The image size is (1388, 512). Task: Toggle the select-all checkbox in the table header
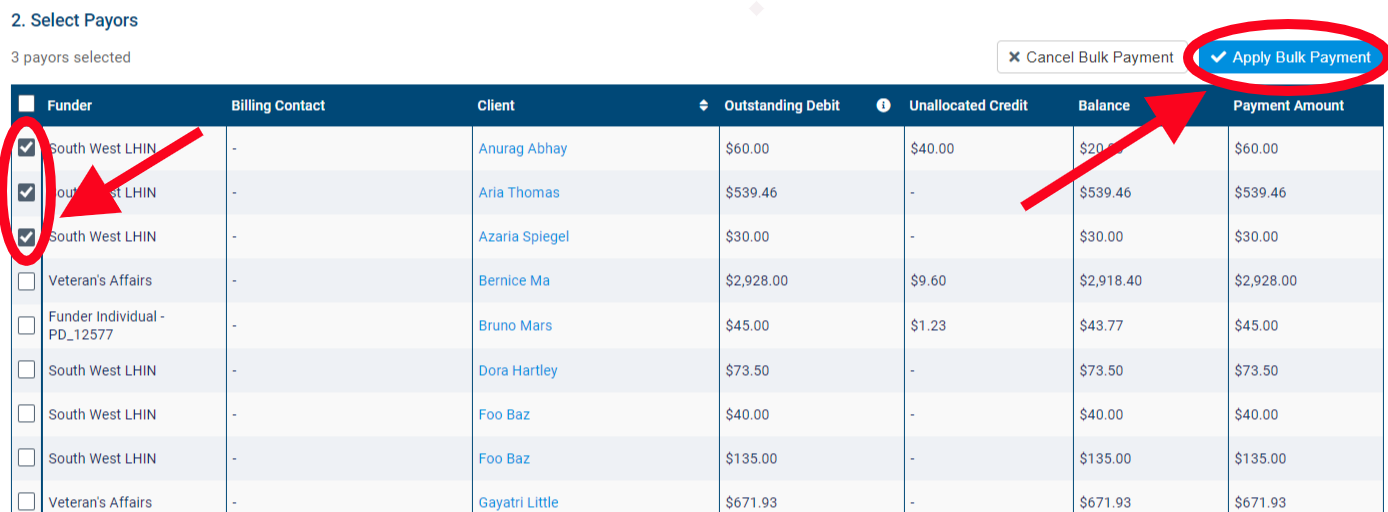(x=26, y=104)
